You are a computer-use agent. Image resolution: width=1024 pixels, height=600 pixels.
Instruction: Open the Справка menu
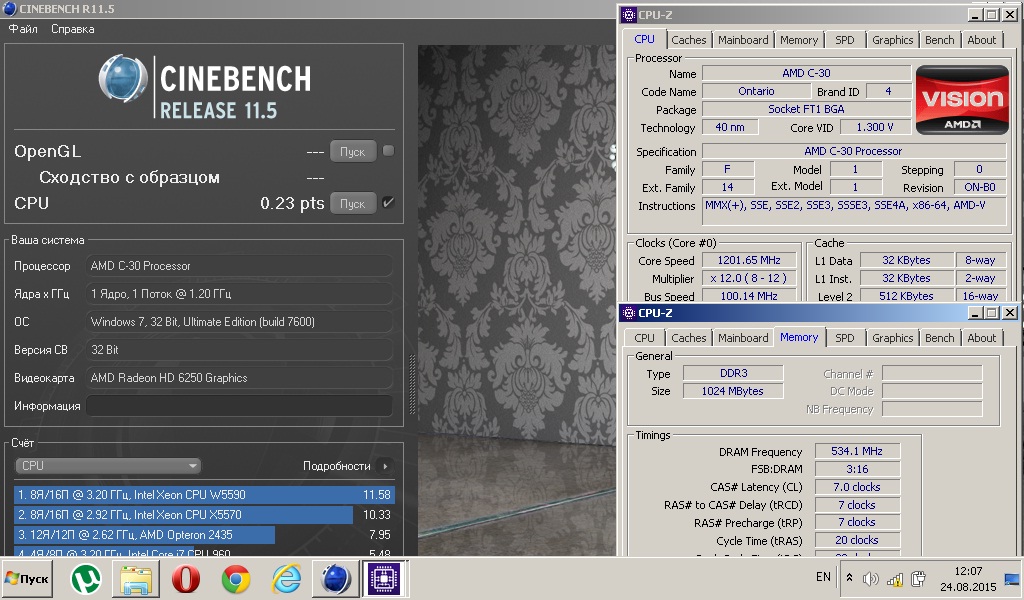pyautogui.click(x=72, y=29)
